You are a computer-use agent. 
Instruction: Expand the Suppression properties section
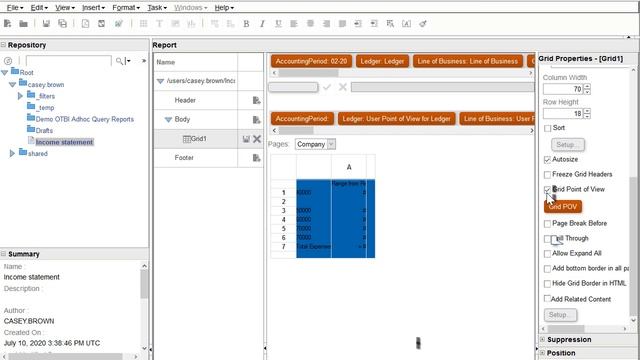[x=542, y=339]
